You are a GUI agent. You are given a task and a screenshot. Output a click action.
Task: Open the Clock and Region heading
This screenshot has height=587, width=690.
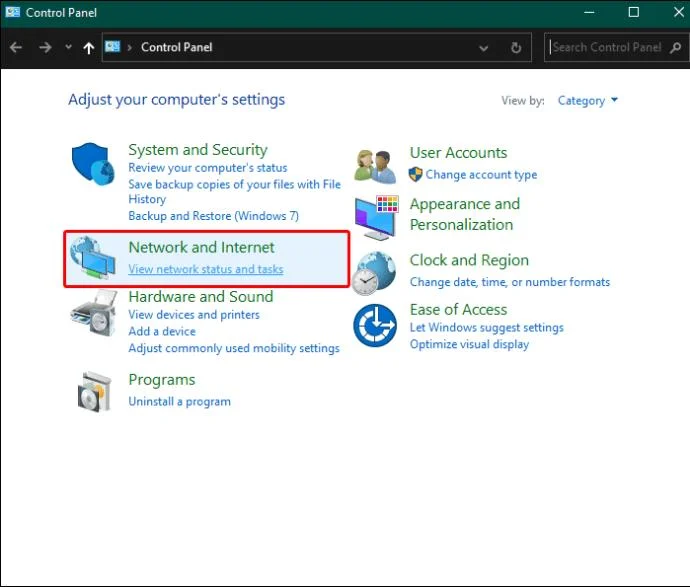coord(469,260)
